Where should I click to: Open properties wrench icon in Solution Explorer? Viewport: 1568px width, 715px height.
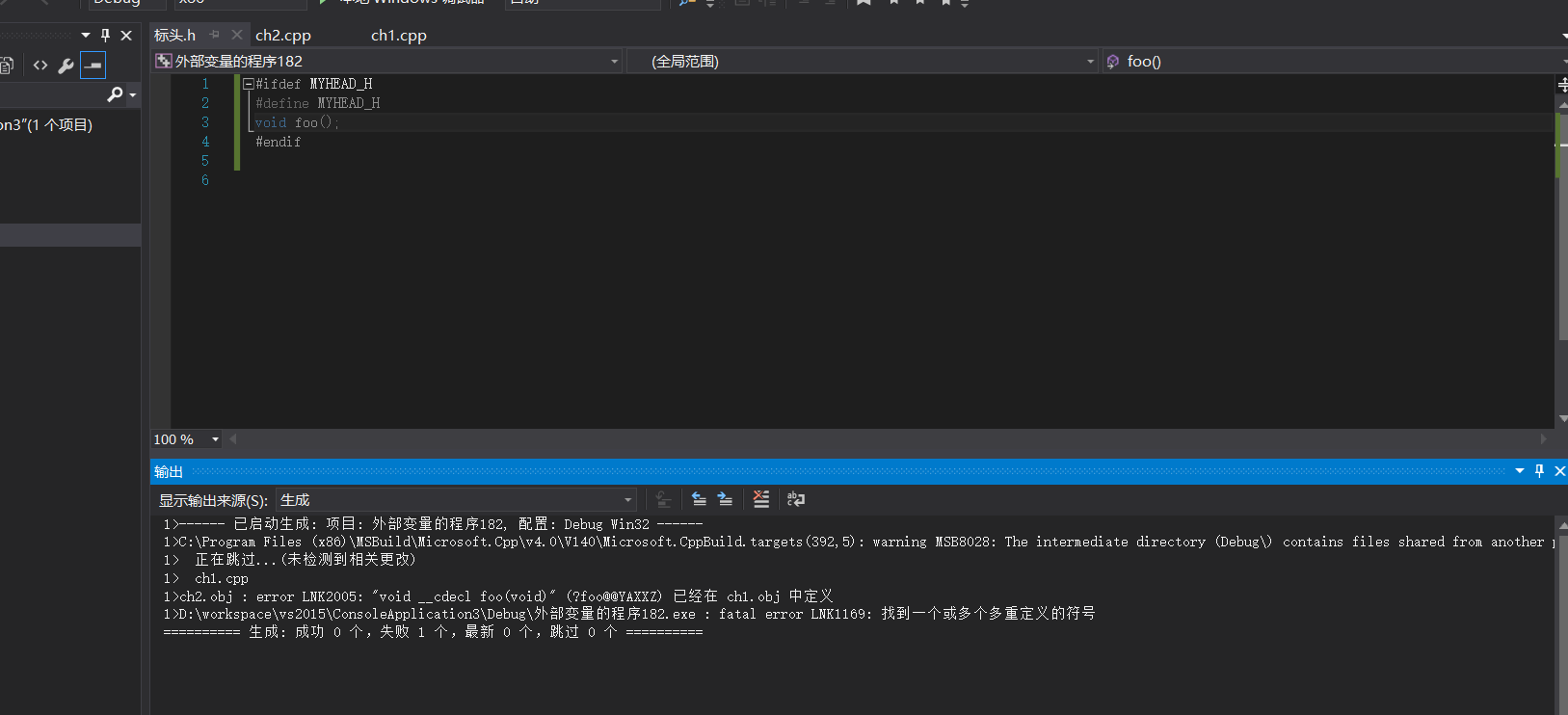(x=66, y=66)
